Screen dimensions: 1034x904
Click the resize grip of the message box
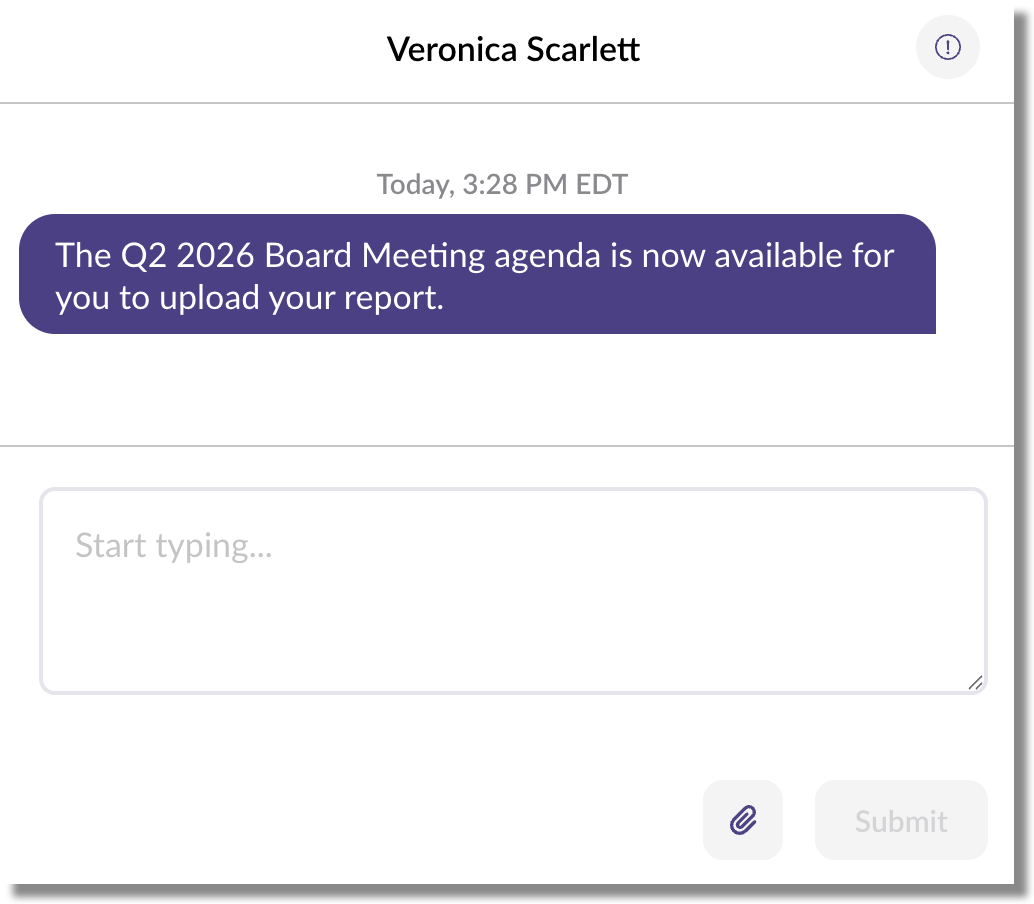[975, 682]
